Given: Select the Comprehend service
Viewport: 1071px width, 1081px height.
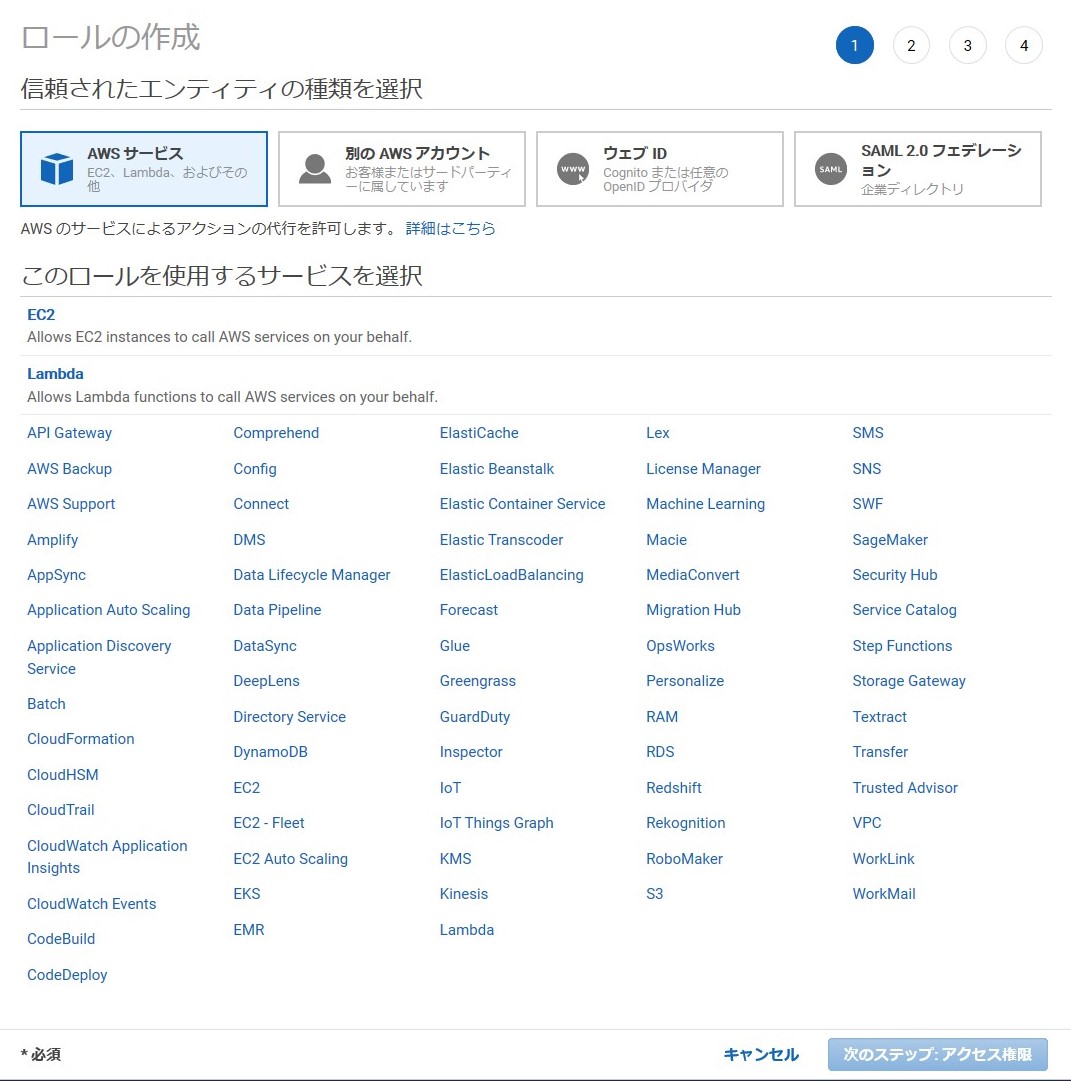Looking at the screenshot, I should 276,433.
